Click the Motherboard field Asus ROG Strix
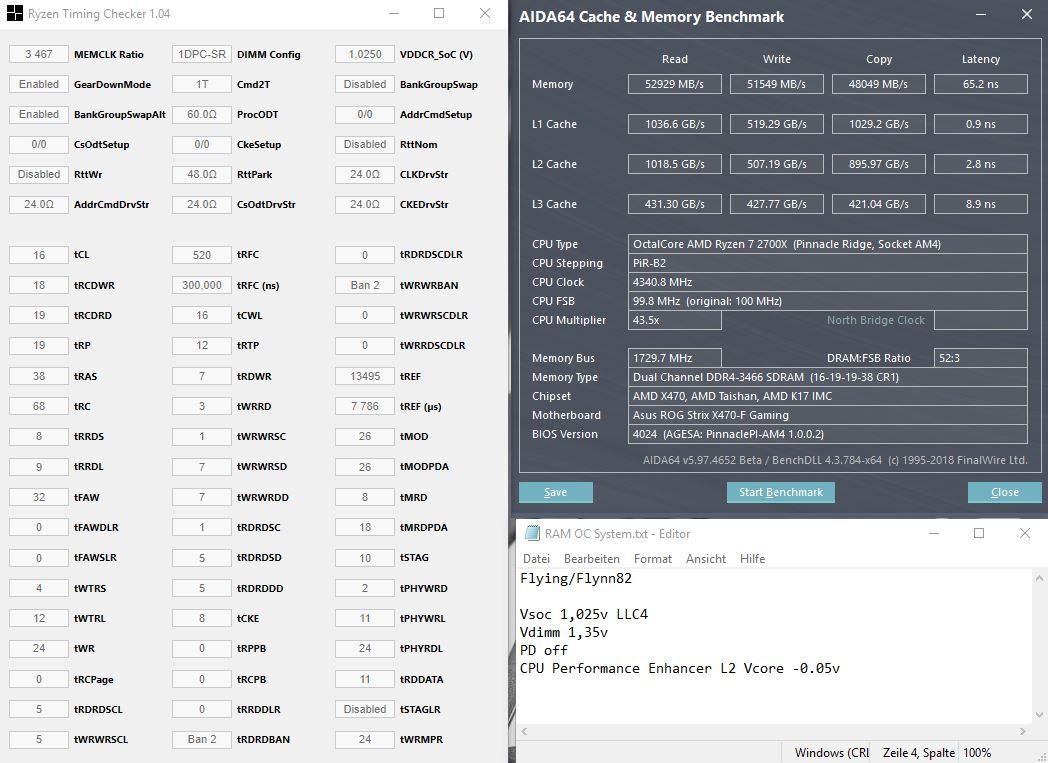Screen dimensions: 1048x763 coord(827,415)
